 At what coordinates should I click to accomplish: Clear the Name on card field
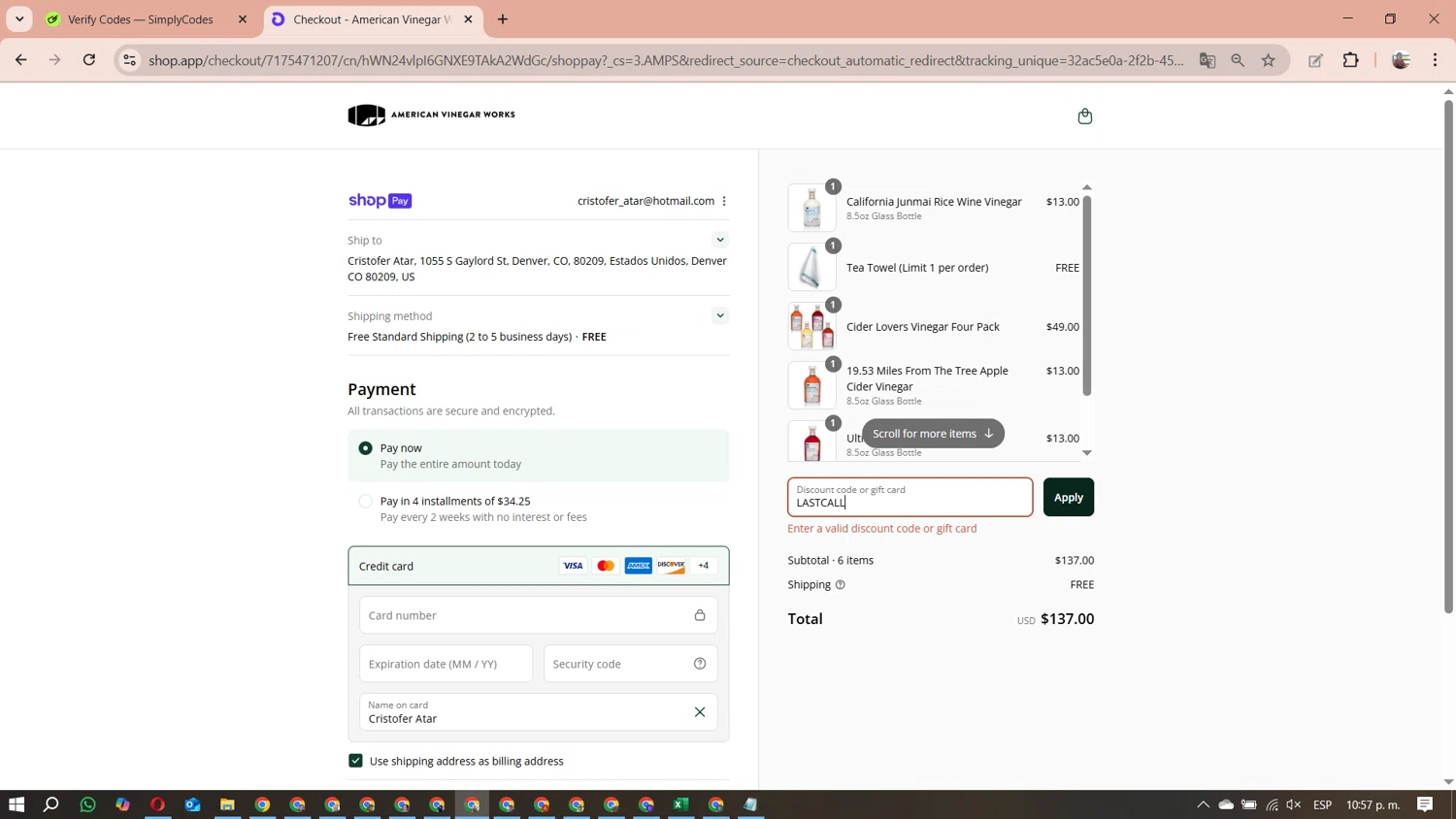pyautogui.click(x=700, y=712)
